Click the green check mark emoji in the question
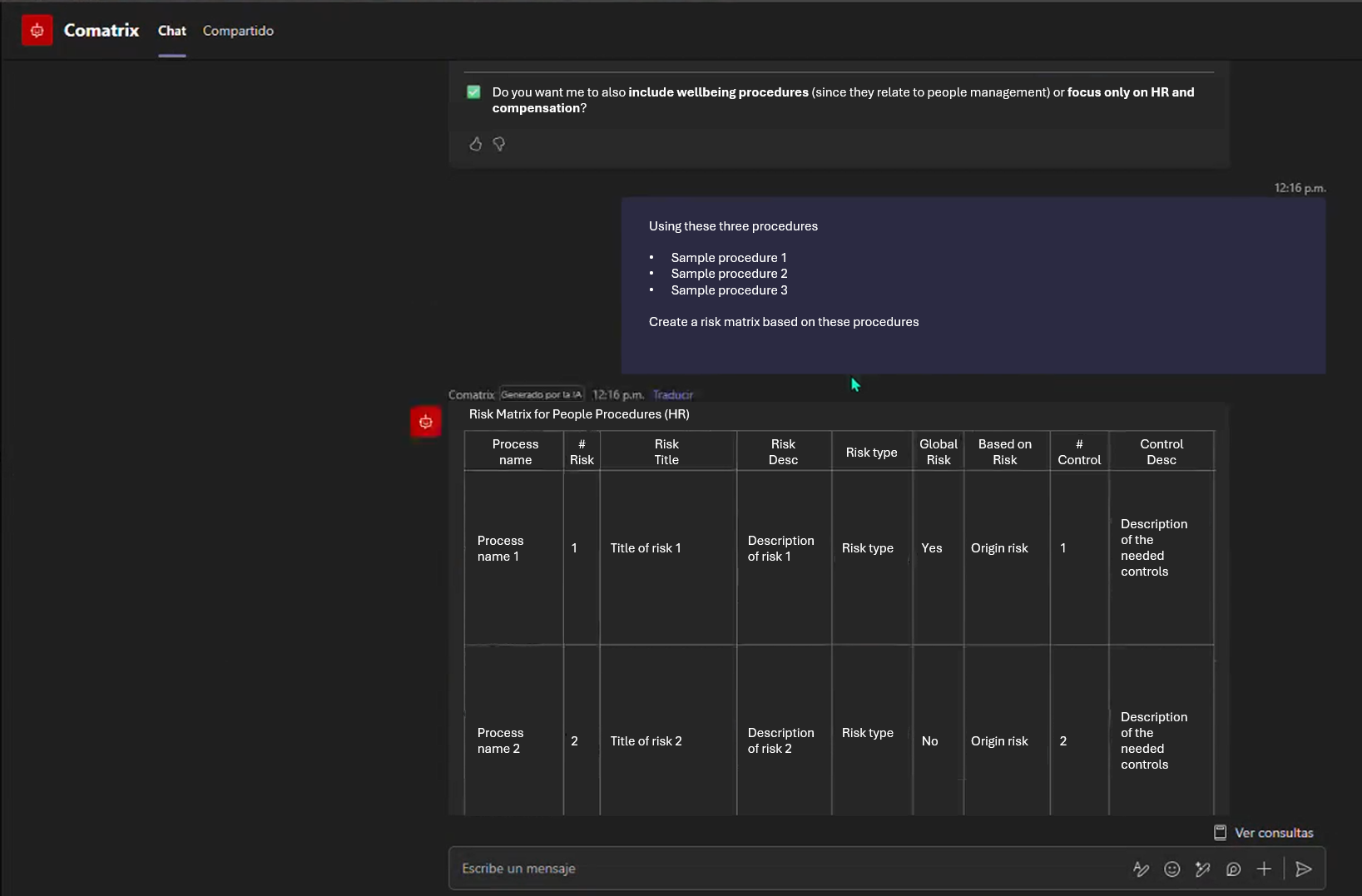Image resolution: width=1362 pixels, height=896 pixels. click(x=473, y=92)
